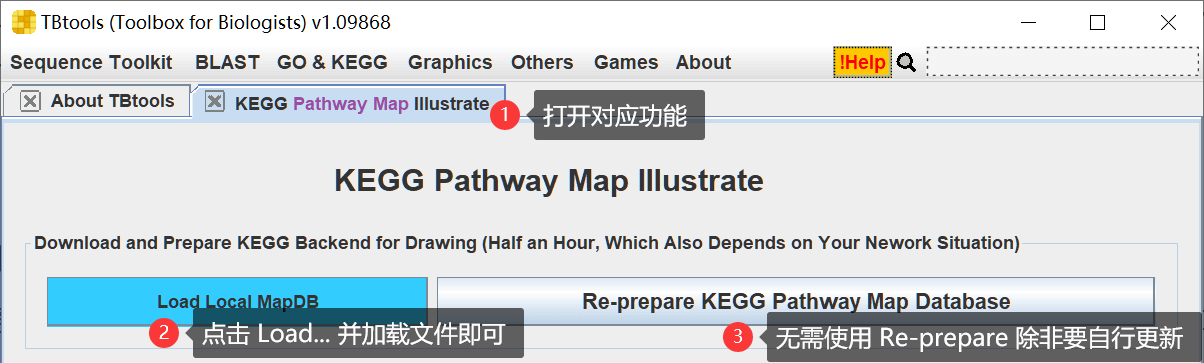Close the KEGG Pathway Map Illustrate tab
This screenshot has width=1204, height=363.
pos(213,102)
